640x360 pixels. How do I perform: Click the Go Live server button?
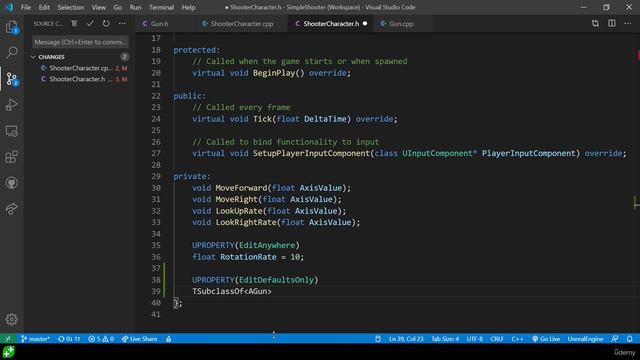click(x=546, y=339)
